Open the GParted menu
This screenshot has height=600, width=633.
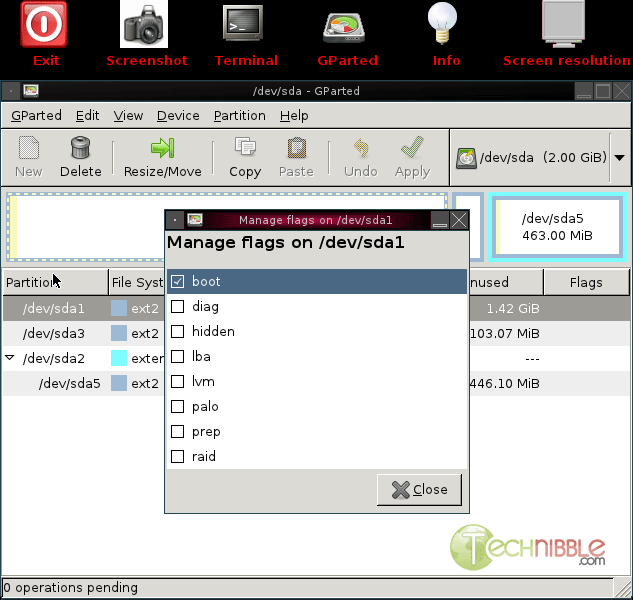click(x=36, y=116)
